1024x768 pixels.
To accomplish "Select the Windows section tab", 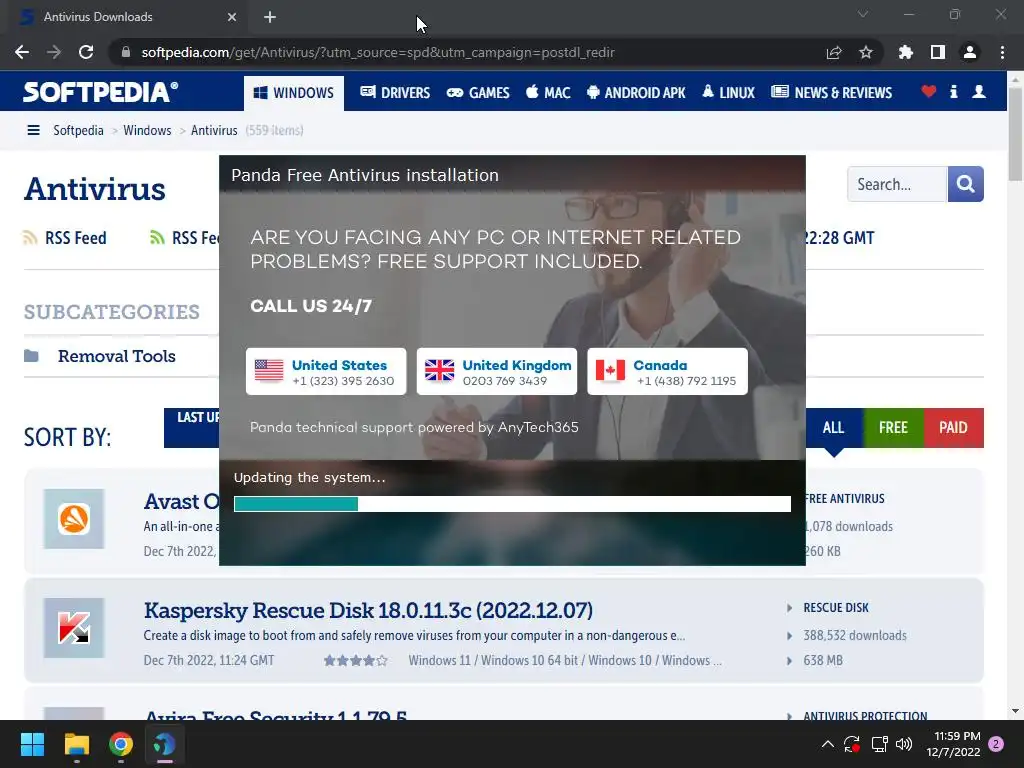I will point(294,93).
